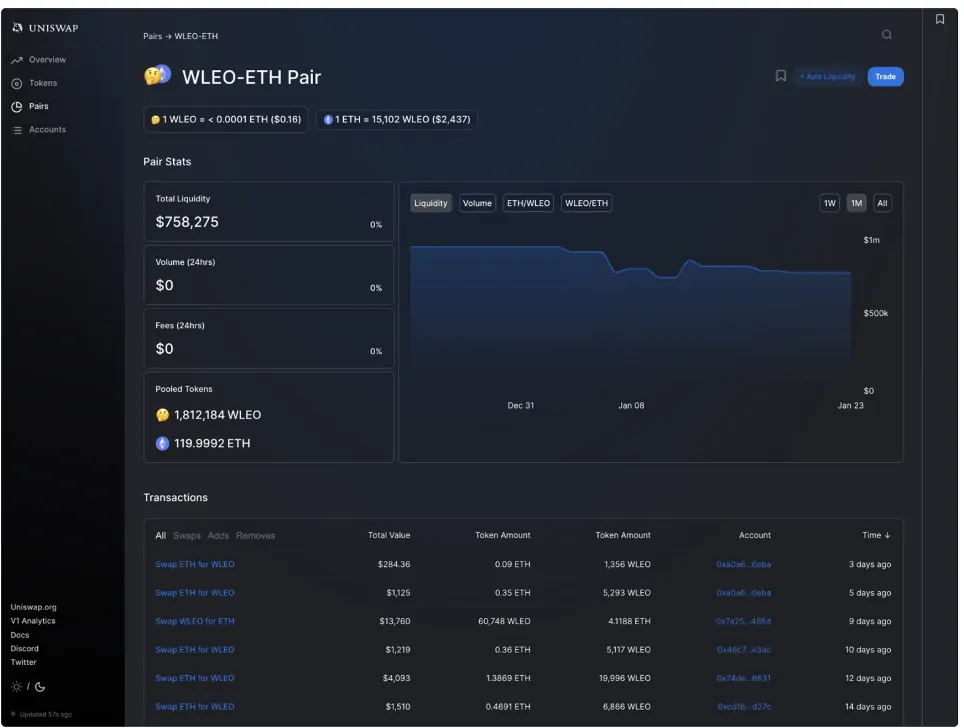Click the Accounts list icon
Screen dimensions: 964x728
(17, 130)
